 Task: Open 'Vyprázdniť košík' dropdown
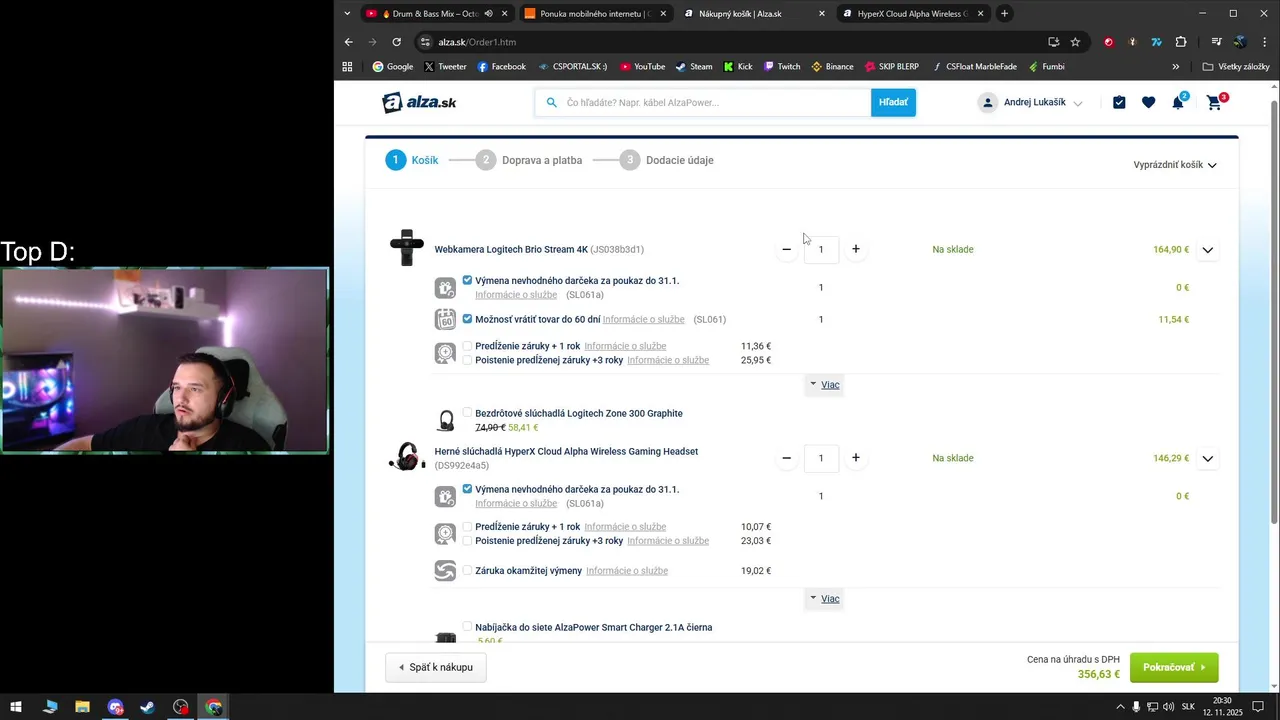(1175, 165)
